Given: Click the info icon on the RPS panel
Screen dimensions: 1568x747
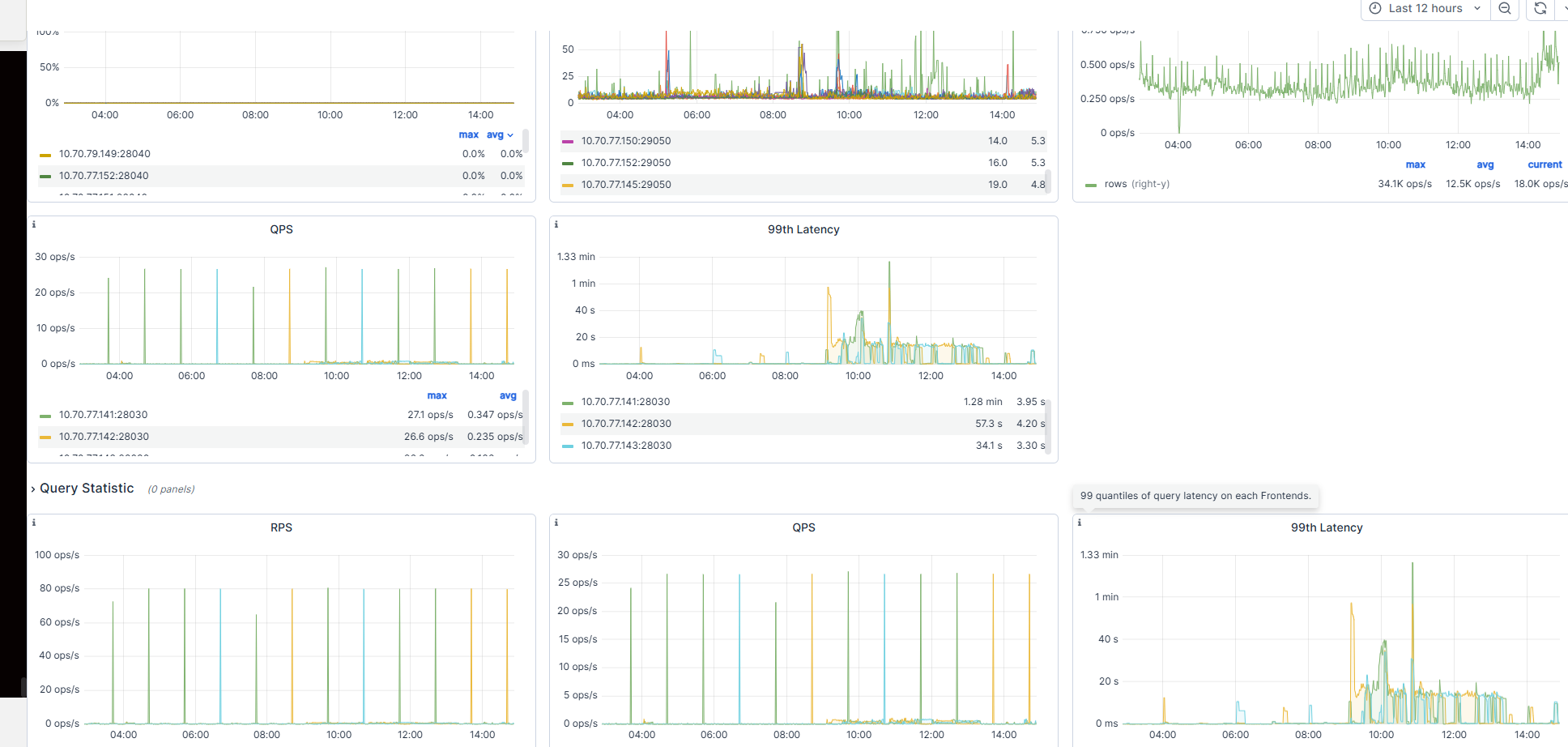Looking at the screenshot, I should [x=34, y=523].
